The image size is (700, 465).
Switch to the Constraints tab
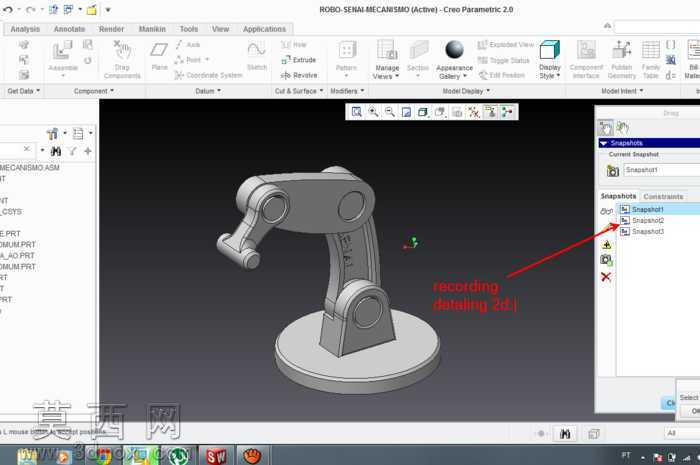(x=663, y=196)
